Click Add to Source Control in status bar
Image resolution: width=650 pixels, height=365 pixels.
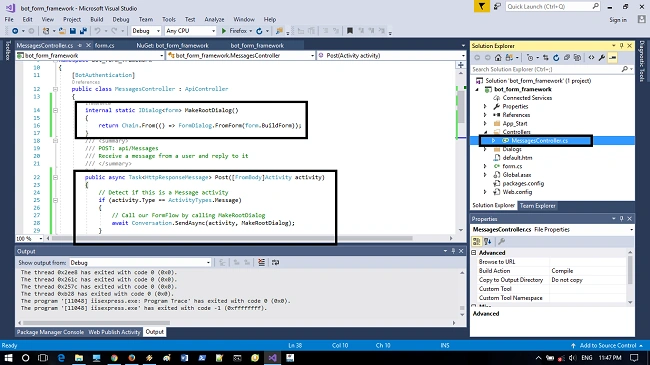tap(607, 346)
